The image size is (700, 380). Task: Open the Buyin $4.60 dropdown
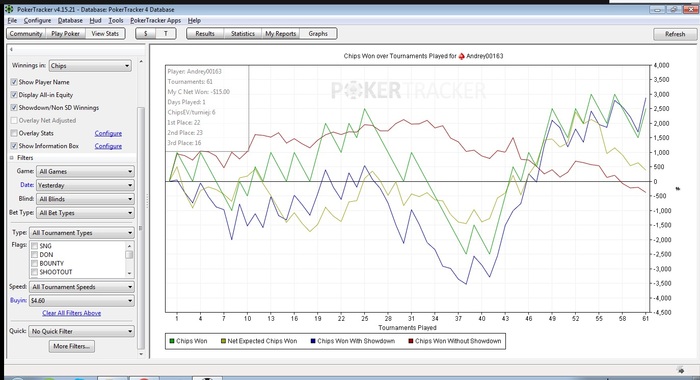(x=82, y=301)
